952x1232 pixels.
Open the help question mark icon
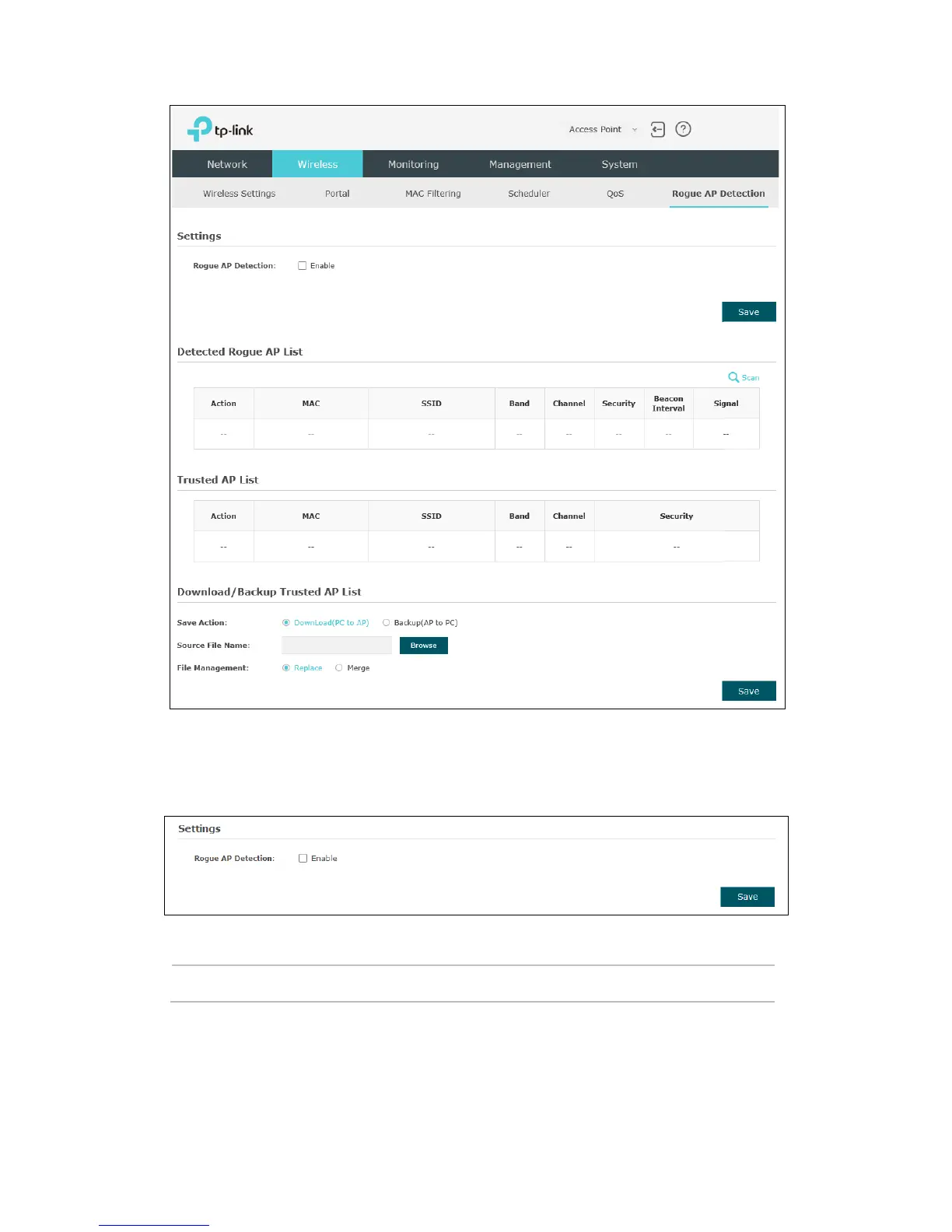[x=683, y=129]
